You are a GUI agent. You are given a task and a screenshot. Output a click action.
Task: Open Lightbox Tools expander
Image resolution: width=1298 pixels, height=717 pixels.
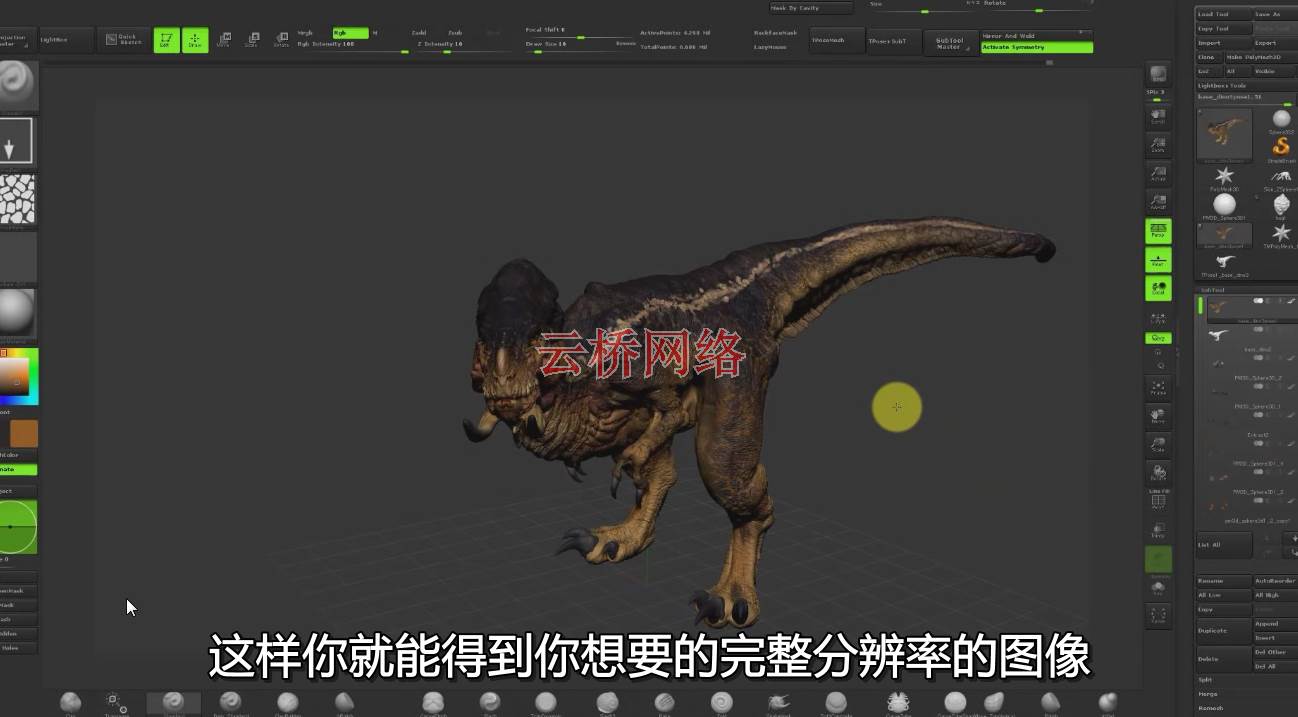click(1246, 86)
